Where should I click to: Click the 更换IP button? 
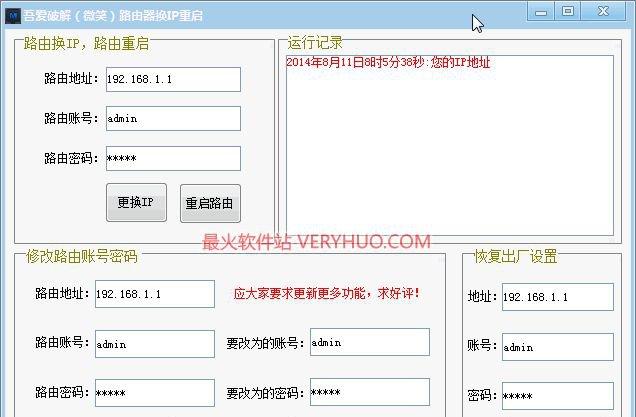click(136, 202)
